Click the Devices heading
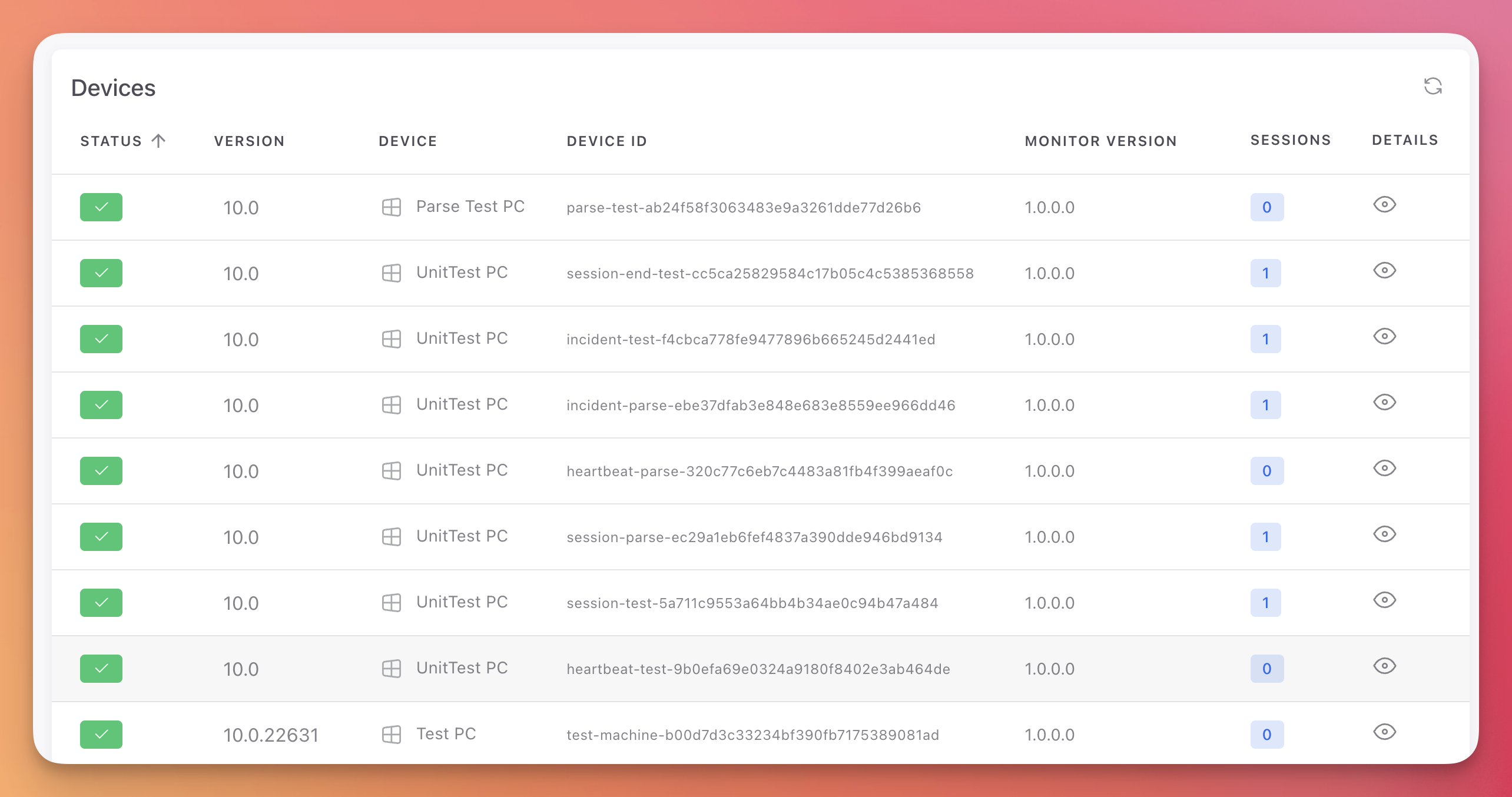Viewport: 1512px width, 797px height. pos(114,87)
